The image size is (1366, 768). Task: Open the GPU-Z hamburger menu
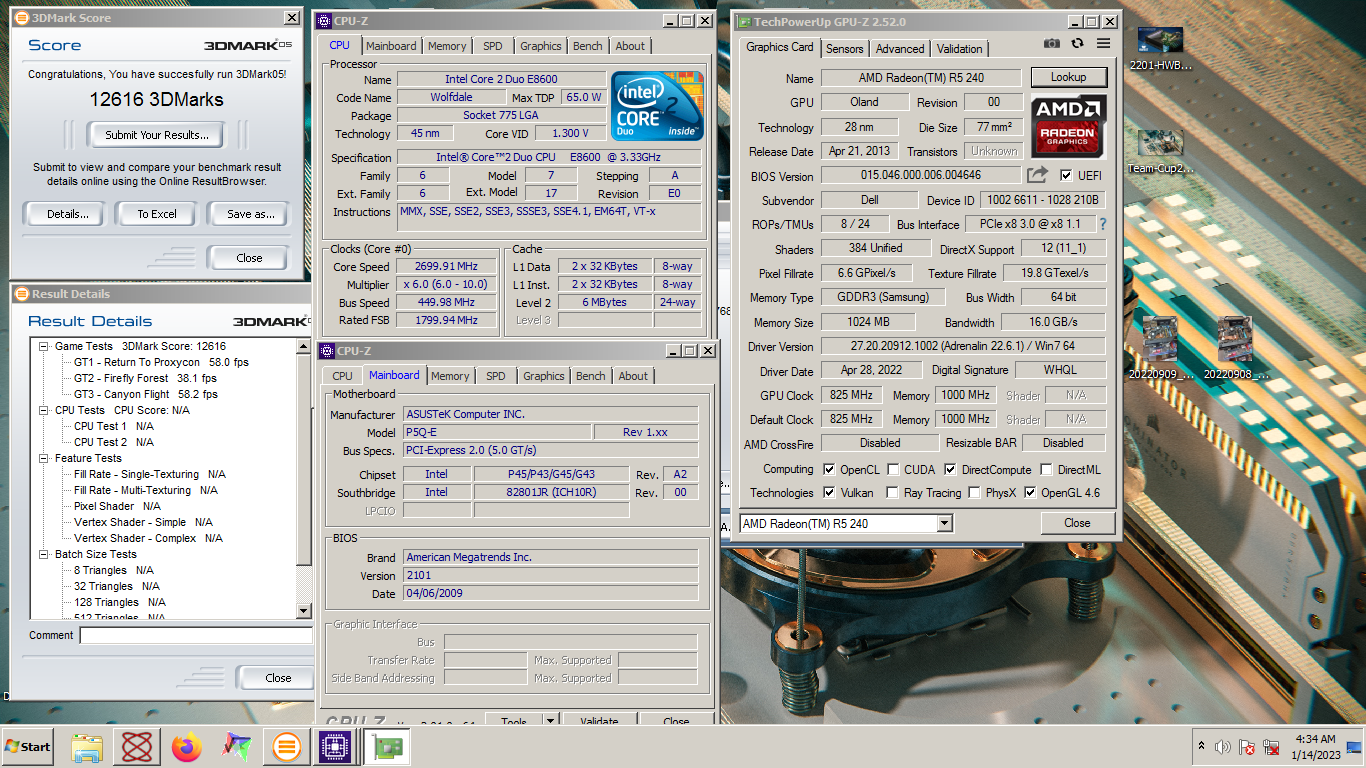tap(1103, 43)
